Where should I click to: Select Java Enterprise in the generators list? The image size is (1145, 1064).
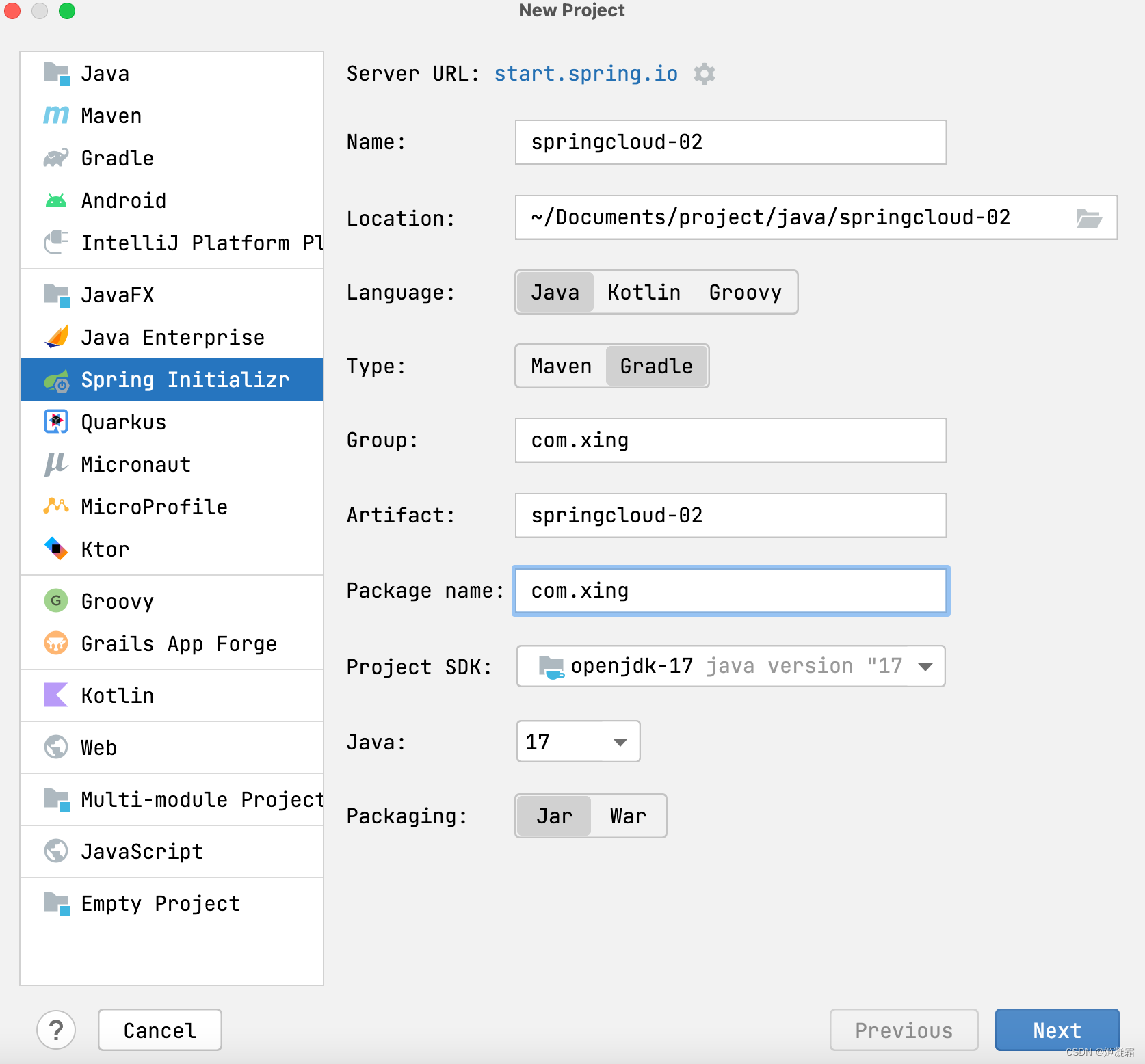point(172,337)
